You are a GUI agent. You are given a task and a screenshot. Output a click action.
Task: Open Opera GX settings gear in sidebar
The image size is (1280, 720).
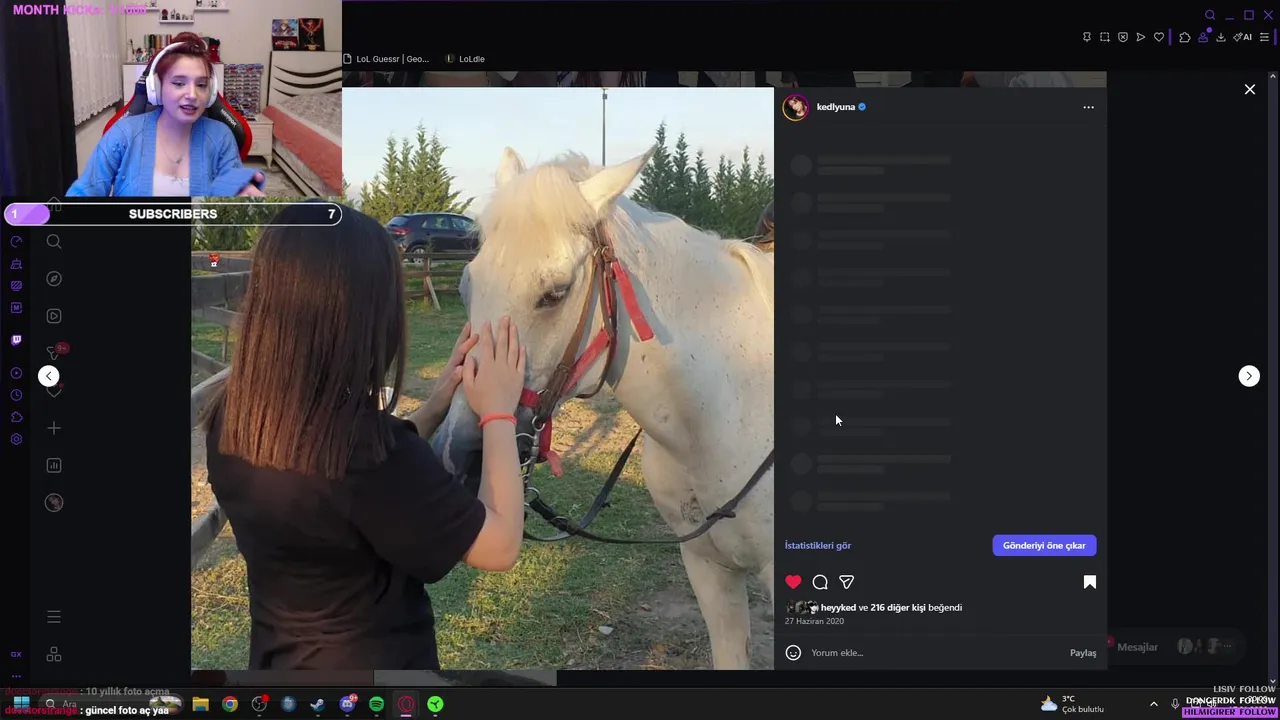(x=16, y=439)
